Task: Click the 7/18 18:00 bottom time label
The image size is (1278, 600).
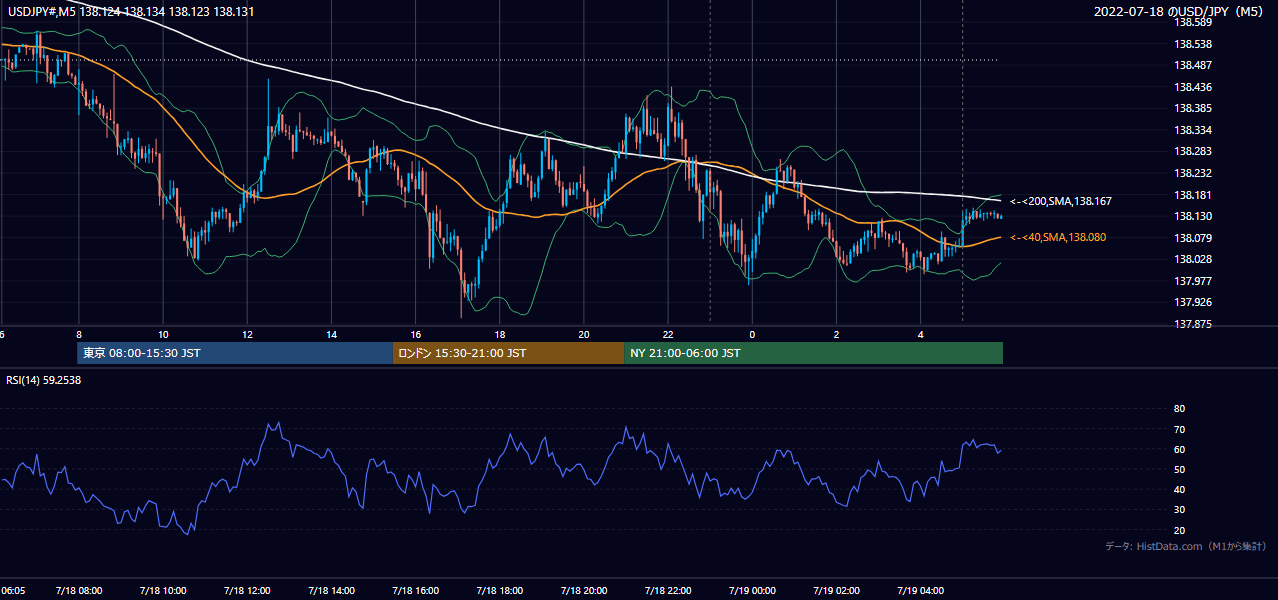Action: click(x=500, y=591)
